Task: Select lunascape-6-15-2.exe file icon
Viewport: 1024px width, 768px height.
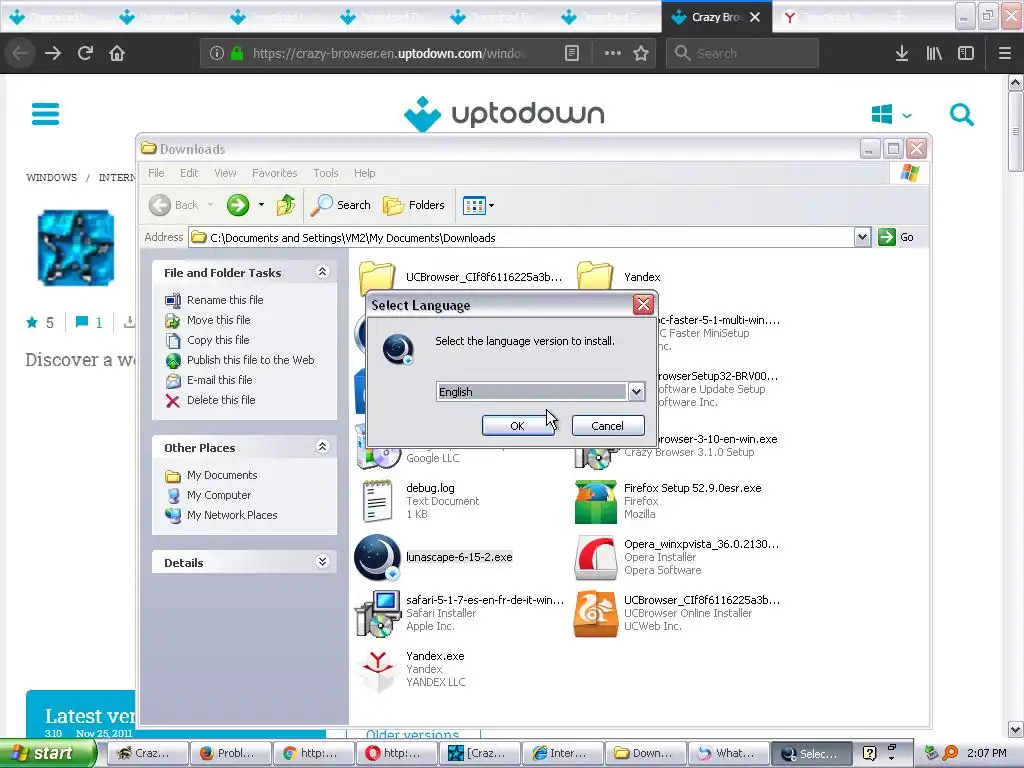Action: coord(377,557)
